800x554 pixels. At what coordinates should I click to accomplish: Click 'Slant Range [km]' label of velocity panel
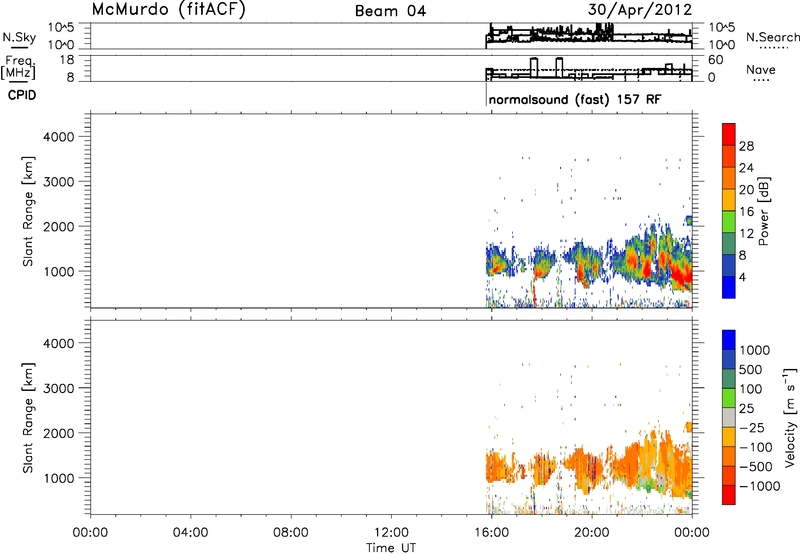tap(28, 418)
